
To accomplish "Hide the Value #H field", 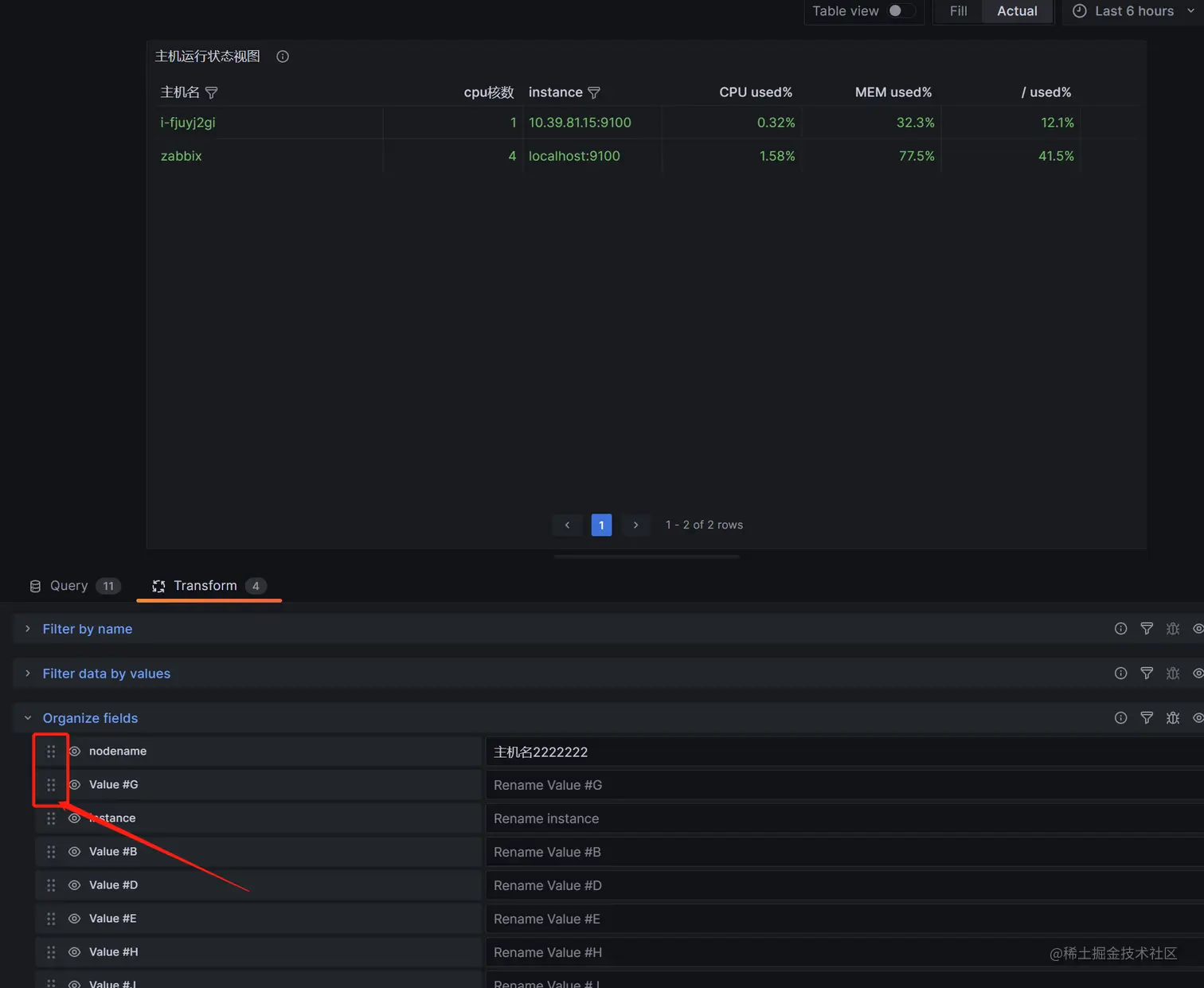I will coord(75,952).
